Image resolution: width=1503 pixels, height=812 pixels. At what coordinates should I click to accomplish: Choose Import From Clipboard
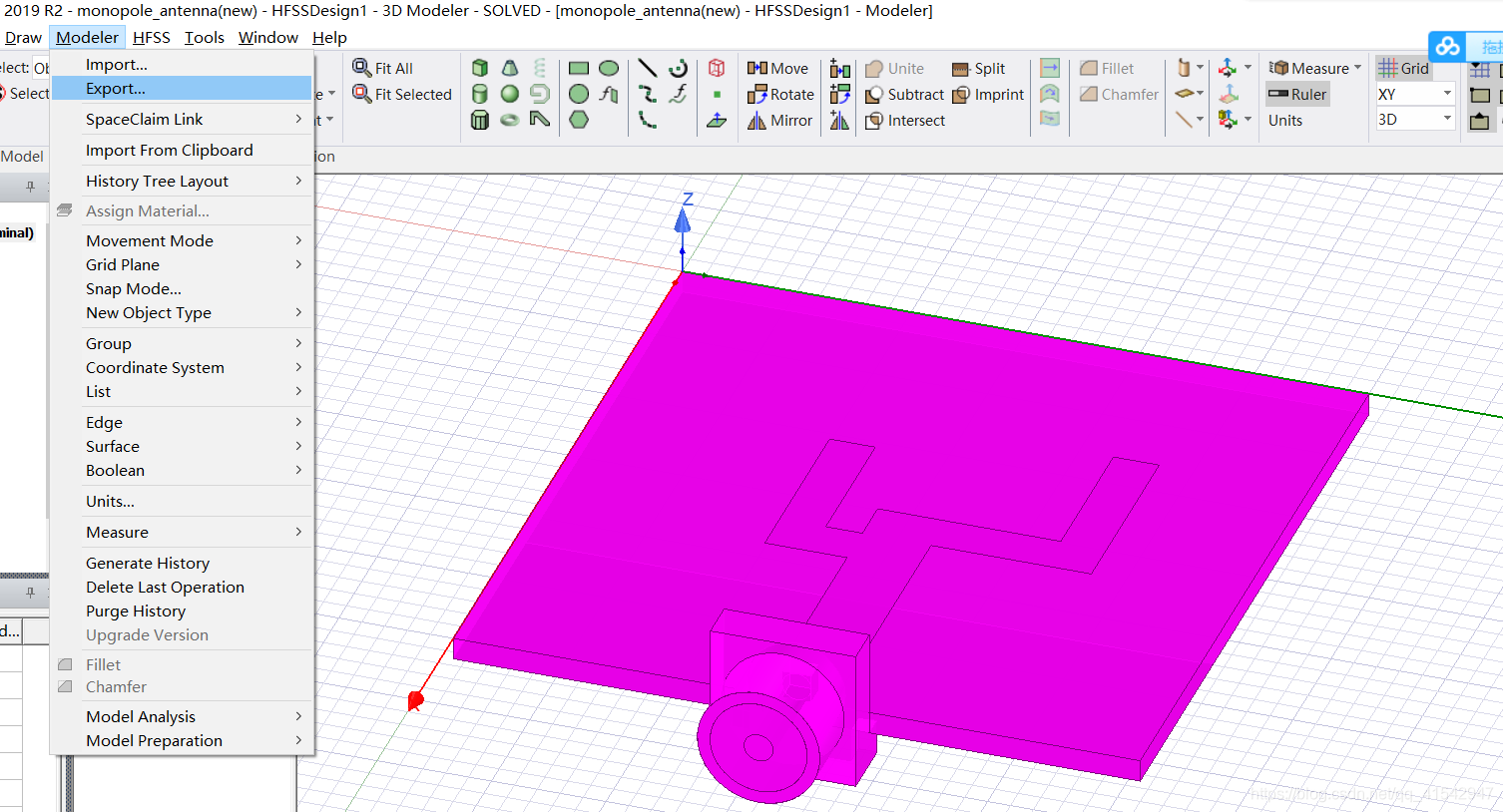tap(182, 150)
